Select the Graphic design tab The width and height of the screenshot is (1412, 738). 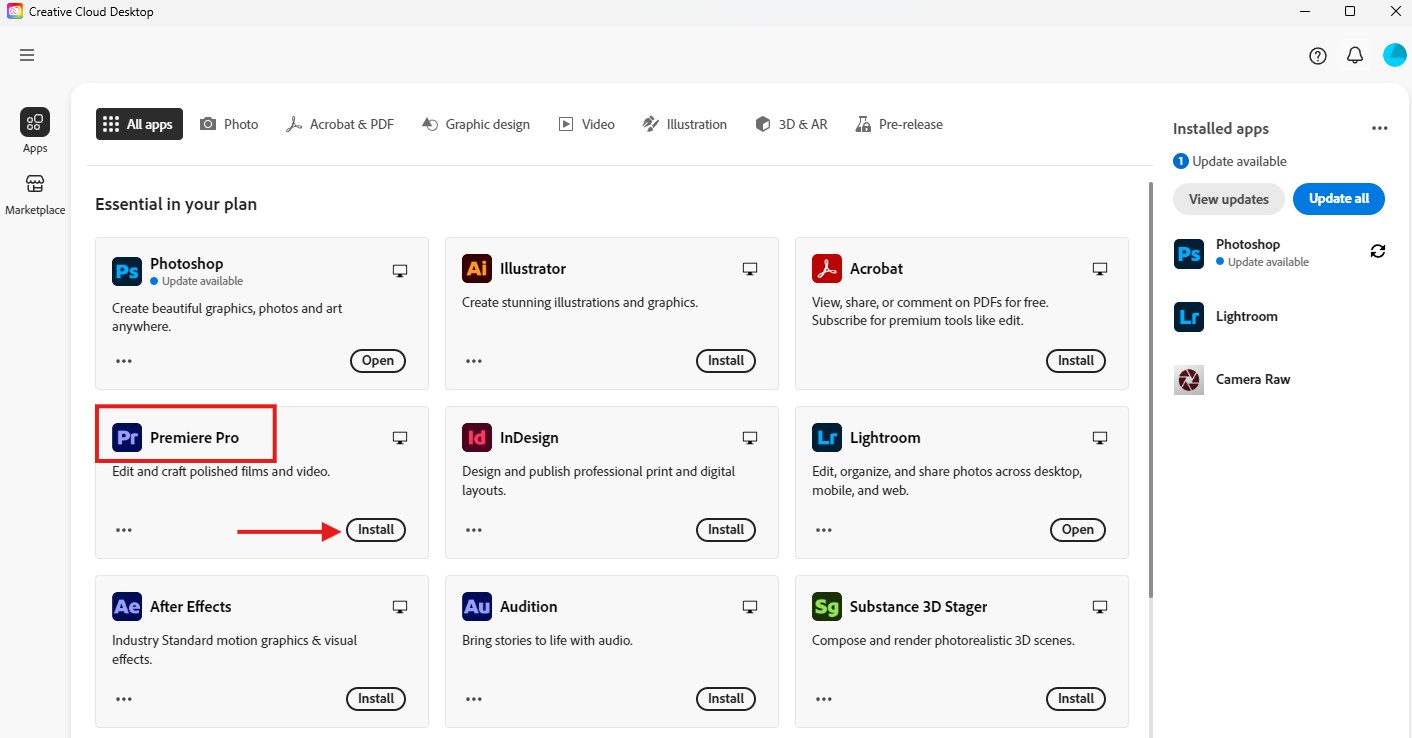click(476, 124)
